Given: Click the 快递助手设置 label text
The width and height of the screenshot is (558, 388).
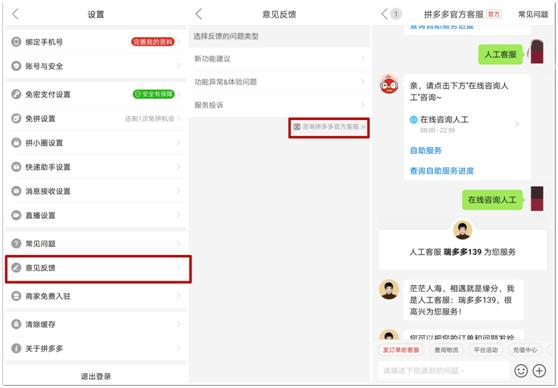Looking at the screenshot, I should [x=48, y=167].
